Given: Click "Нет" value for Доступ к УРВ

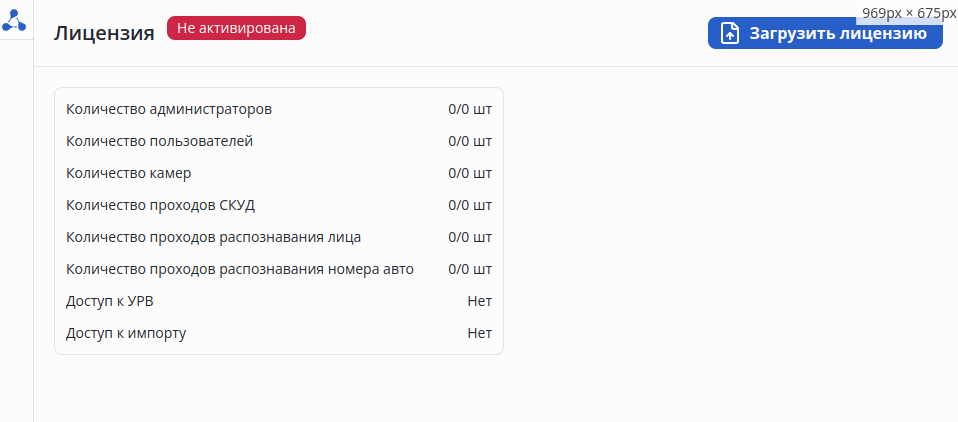Looking at the screenshot, I should tap(479, 301).
